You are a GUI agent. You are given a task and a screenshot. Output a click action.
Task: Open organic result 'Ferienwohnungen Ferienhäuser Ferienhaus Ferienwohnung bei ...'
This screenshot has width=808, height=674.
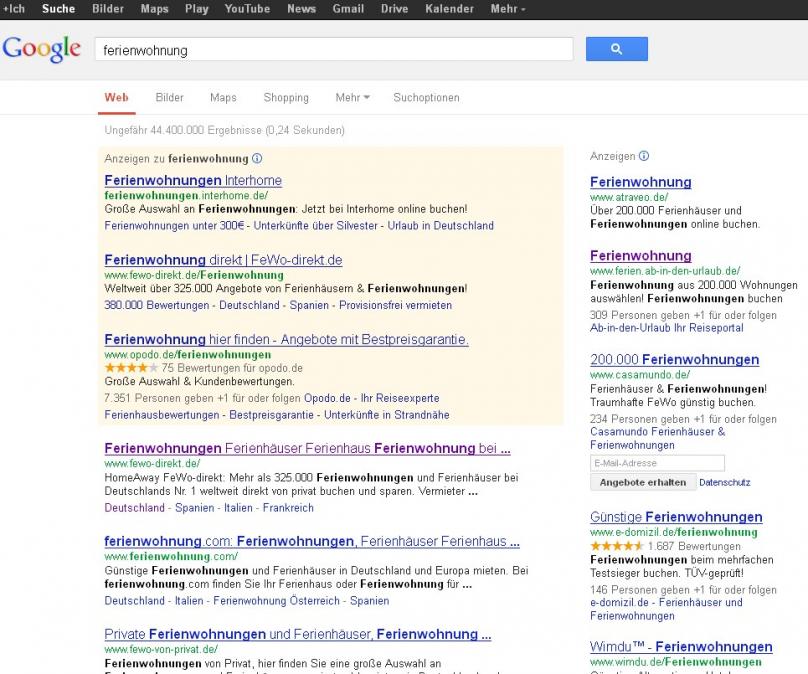click(x=308, y=448)
